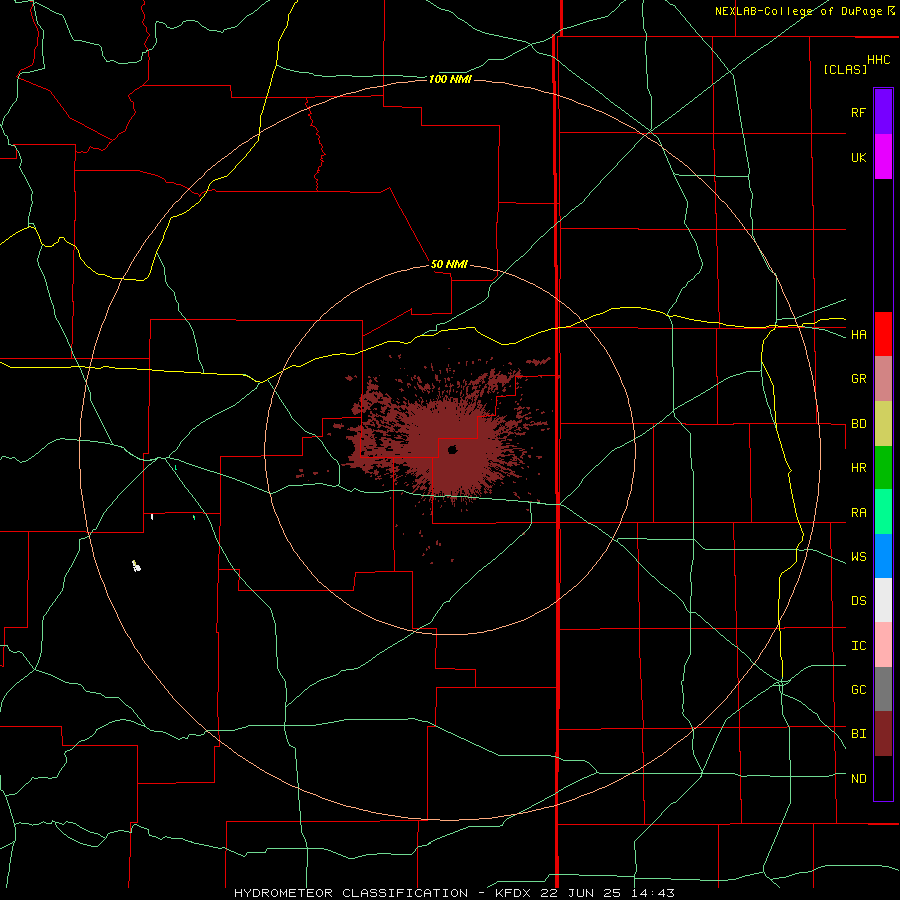
Task: Click the ND legend label
Action: pyautogui.click(x=858, y=779)
